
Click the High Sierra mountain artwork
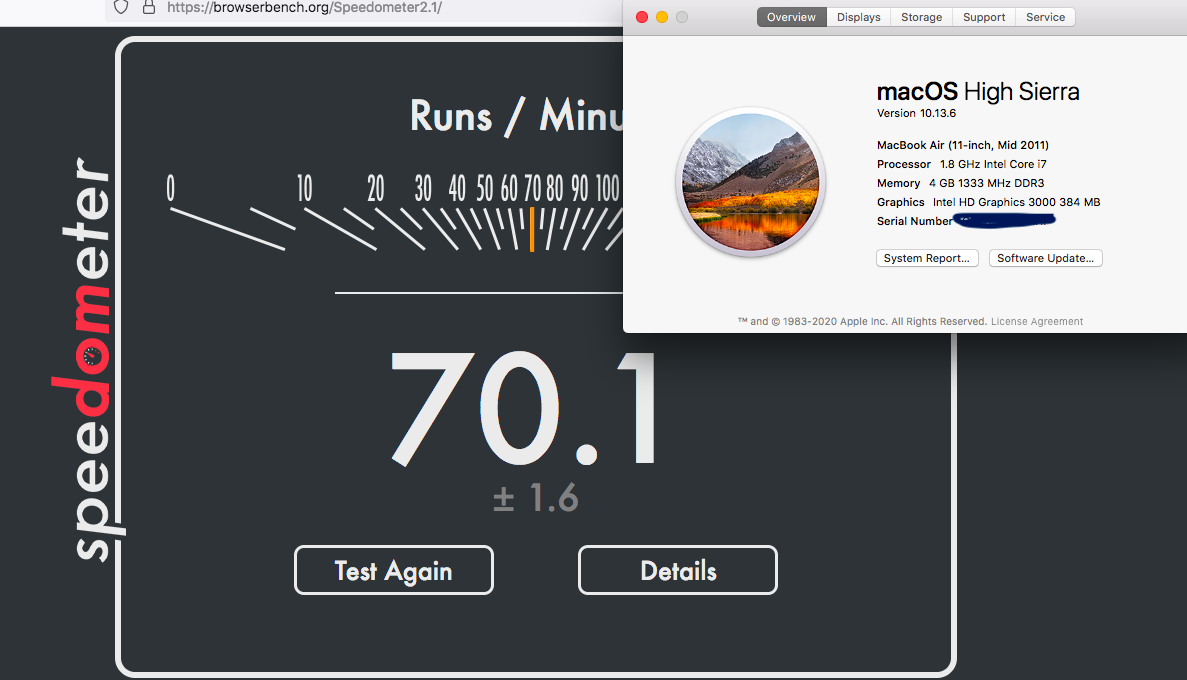click(x=750, y=182)
